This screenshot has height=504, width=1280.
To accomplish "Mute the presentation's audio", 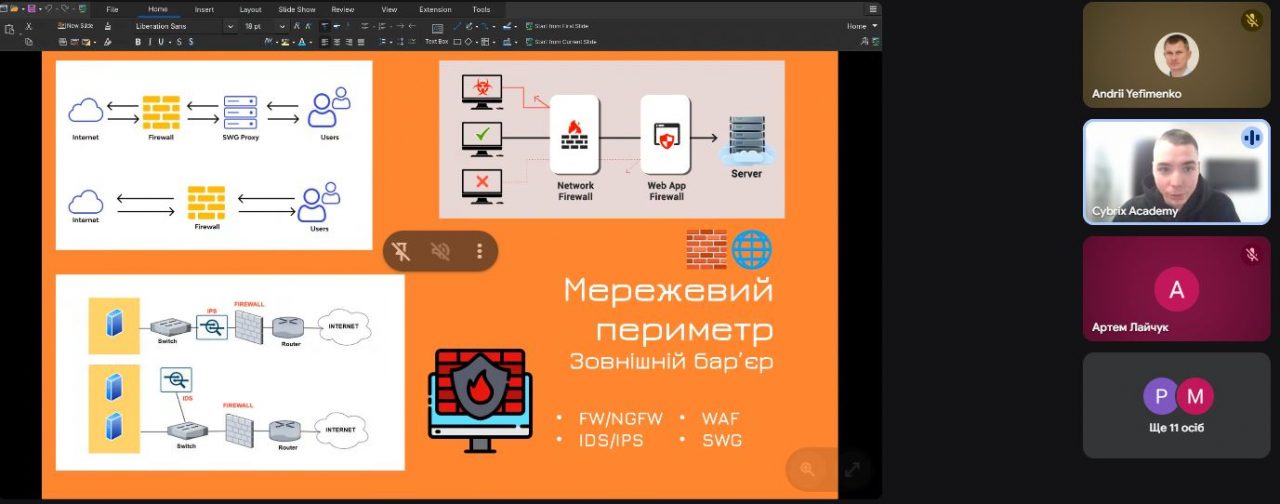I will 440,251.
